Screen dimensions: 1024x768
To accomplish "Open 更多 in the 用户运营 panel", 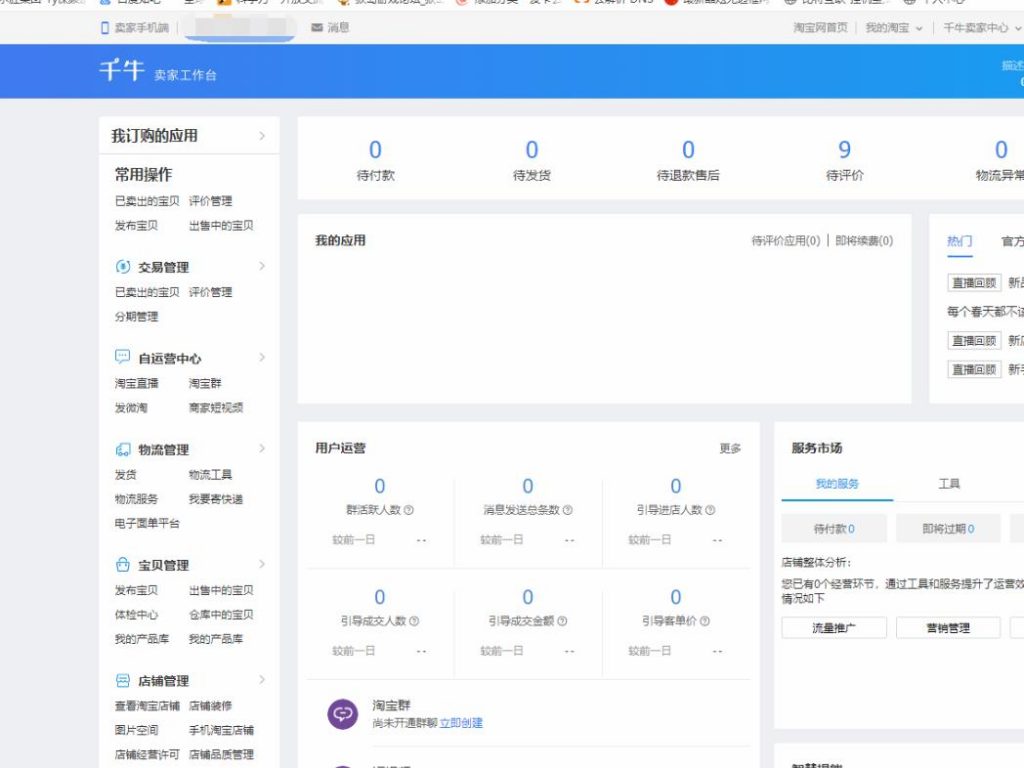I will (732, 449).
